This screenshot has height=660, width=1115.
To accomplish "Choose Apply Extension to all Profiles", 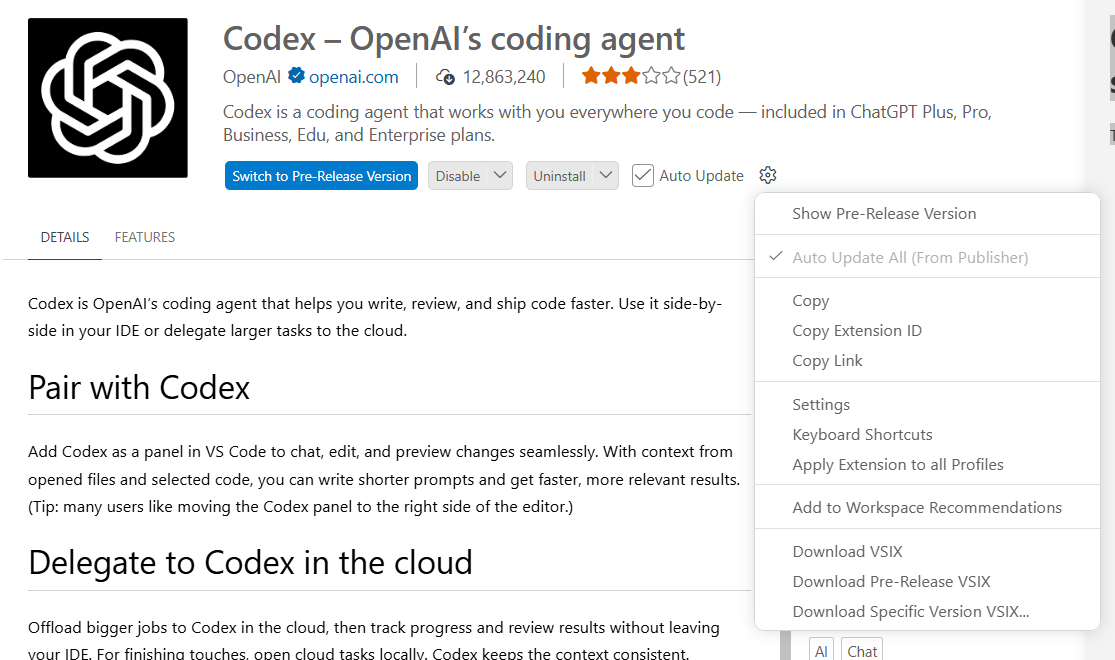I will click(927, 464).
